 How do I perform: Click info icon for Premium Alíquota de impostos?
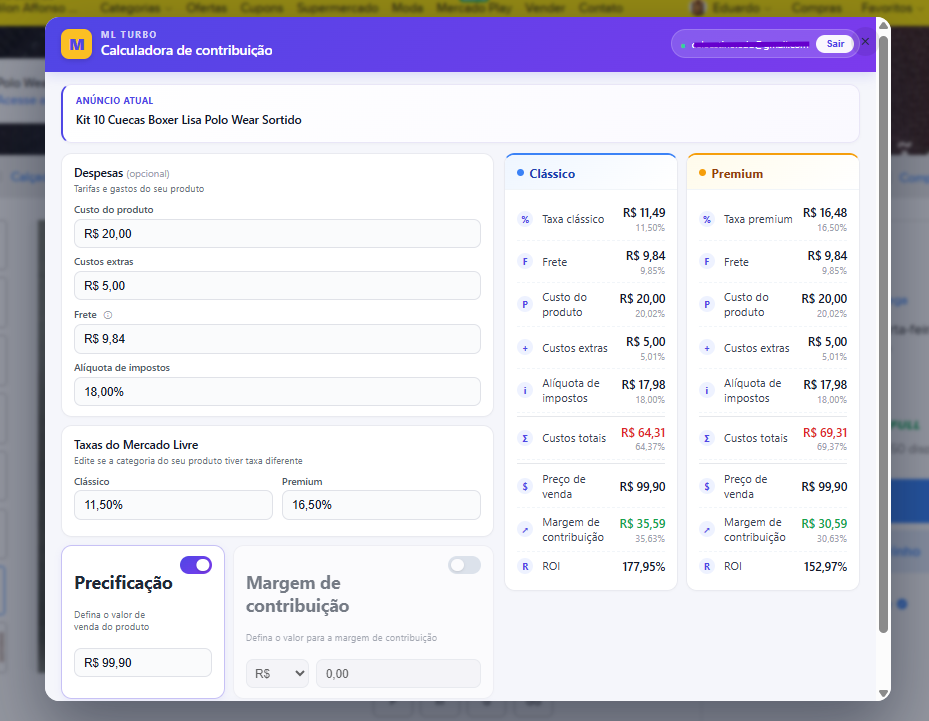click(707, 390)
